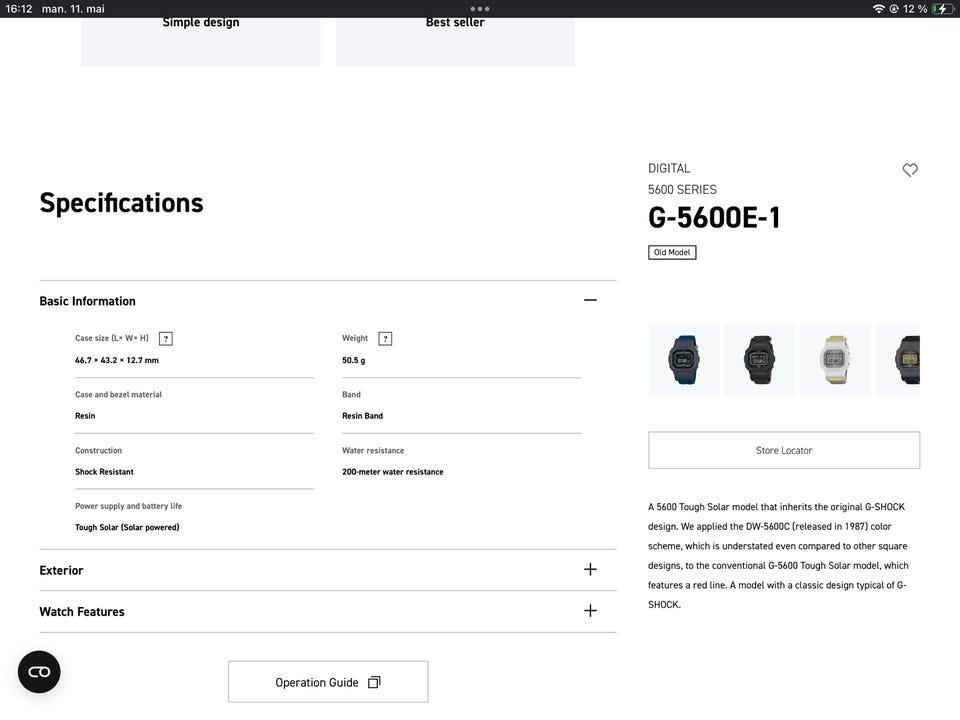Image resolution: width=960 pixels, height=720 pixels.
Task: Open the Best seller card
Action: pos(455,42)
